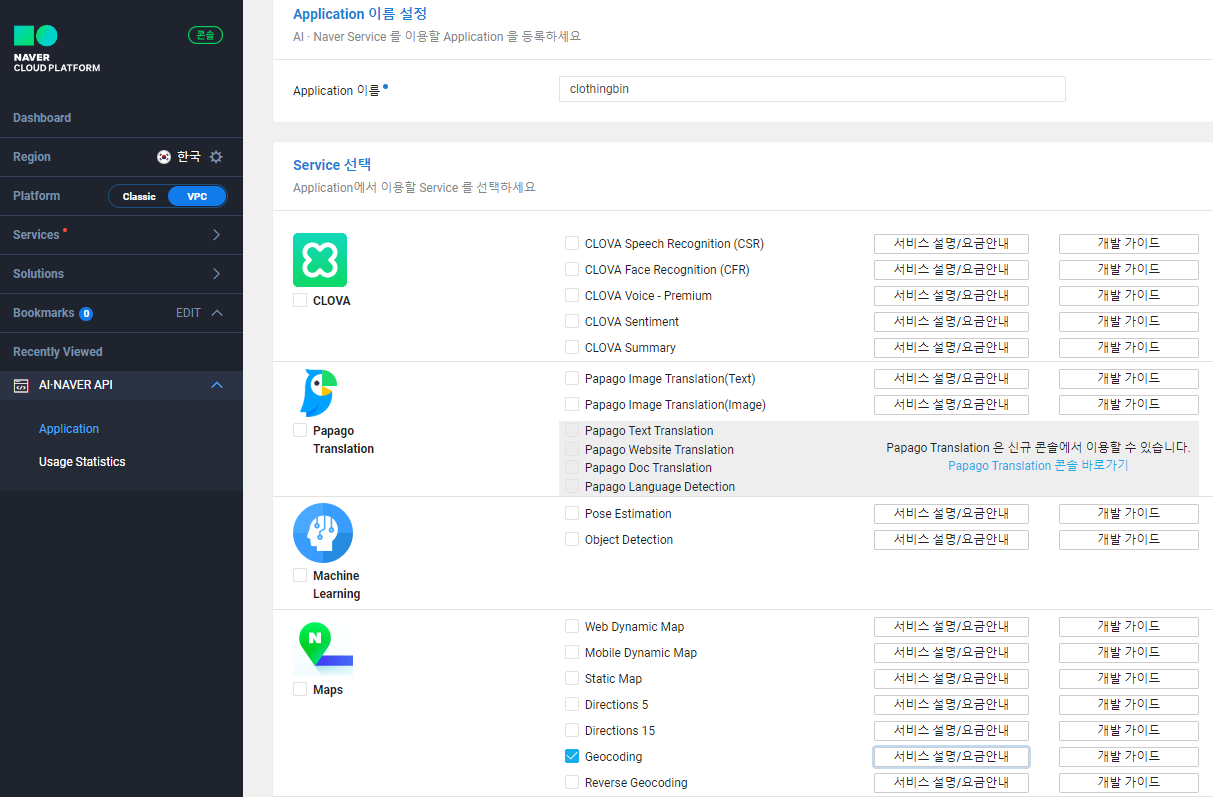Enable Reverse Geocoding checkbox
This screenshot has width=1213, height=797.
pyautogui.click(x=572, y=782)
